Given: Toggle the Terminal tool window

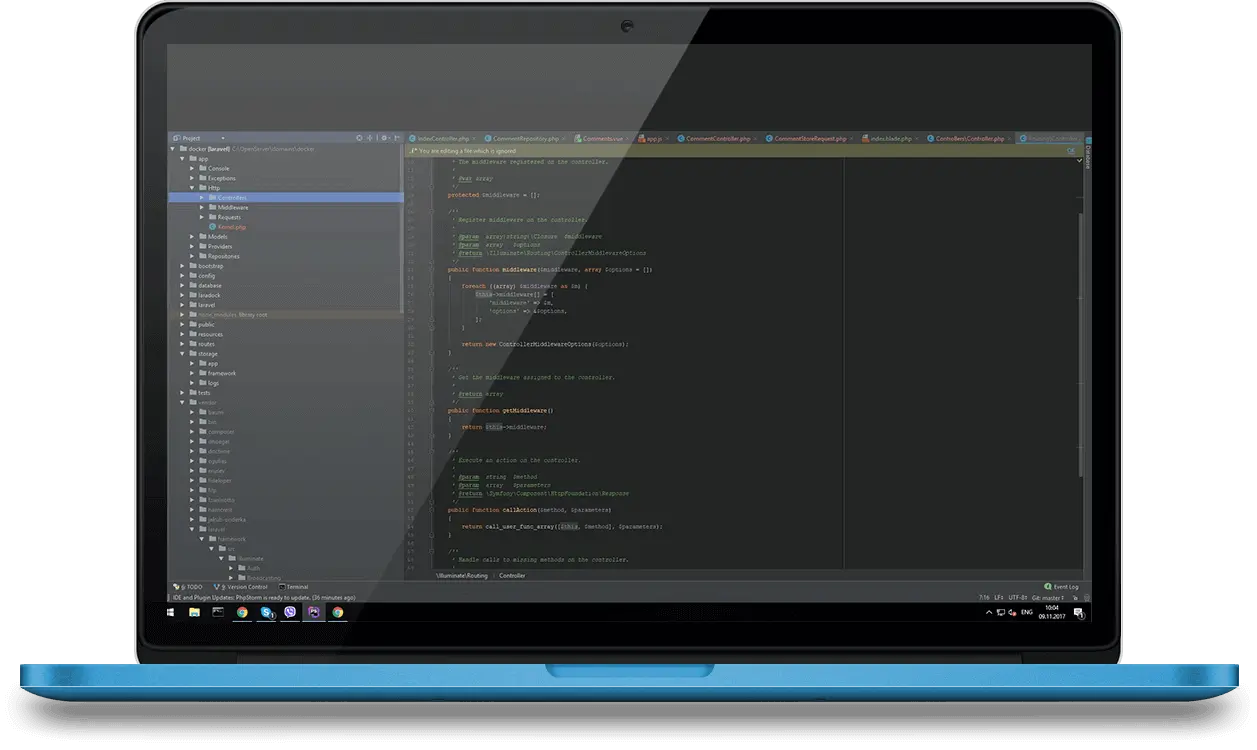Looking at the screenshot, I should click(293, 587).
